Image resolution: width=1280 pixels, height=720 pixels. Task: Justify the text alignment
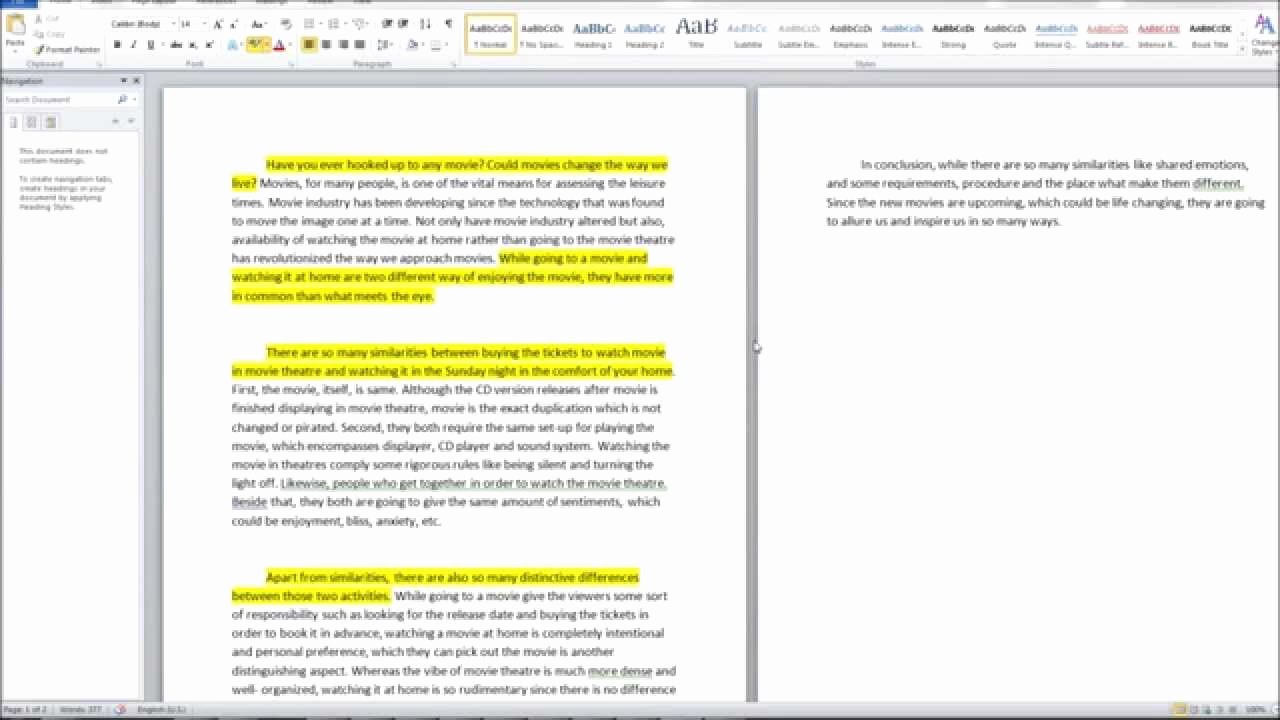pos(360,45)
